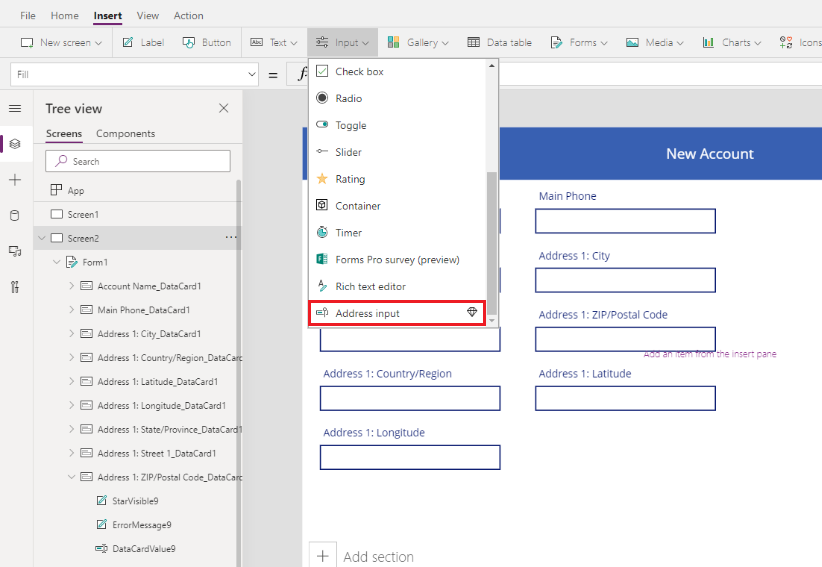Expand Account Name_DataCard1
The width and height of the screenshot is (822, 567).
71,286
